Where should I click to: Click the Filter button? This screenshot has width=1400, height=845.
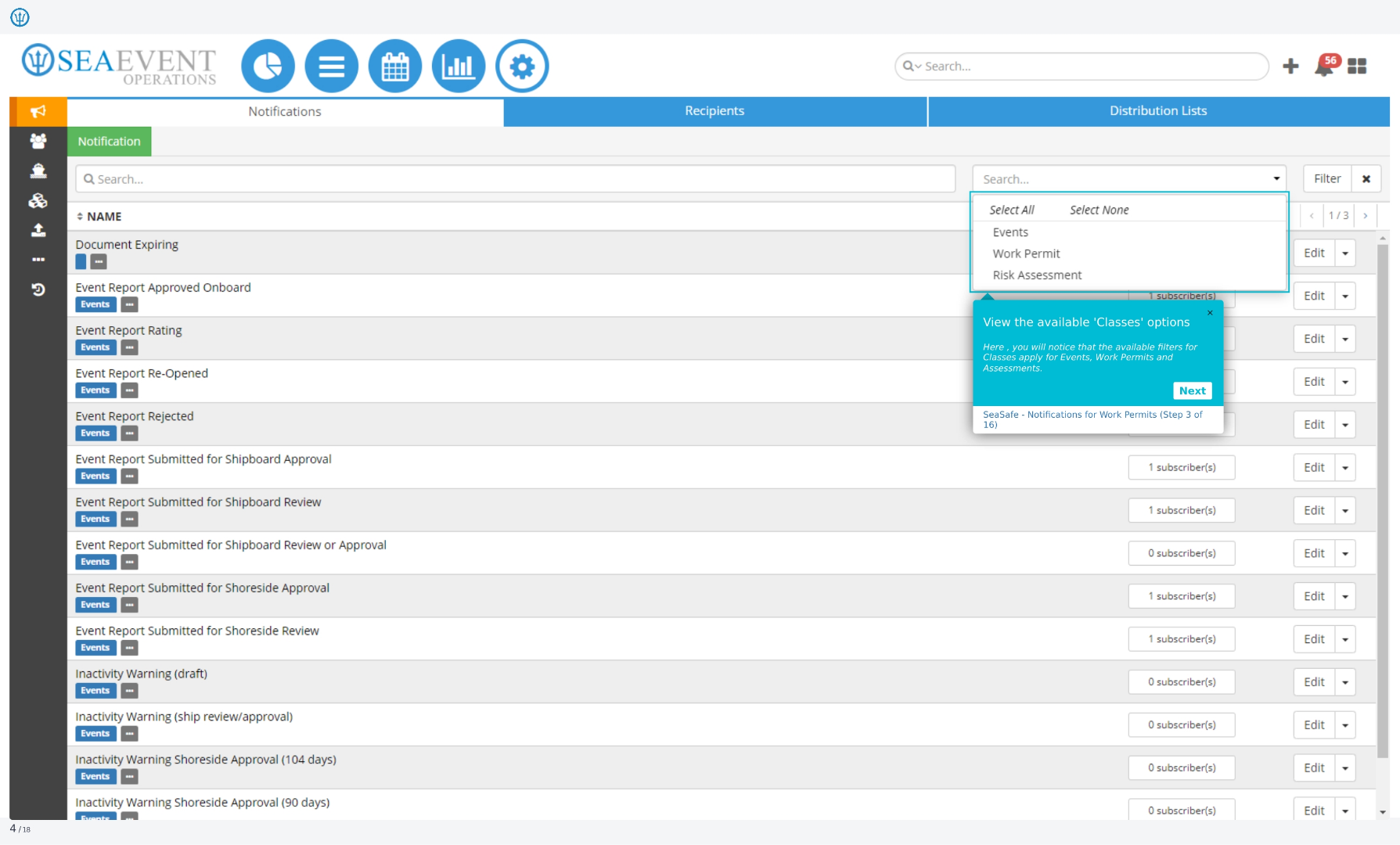click(x=1327, y=178)
